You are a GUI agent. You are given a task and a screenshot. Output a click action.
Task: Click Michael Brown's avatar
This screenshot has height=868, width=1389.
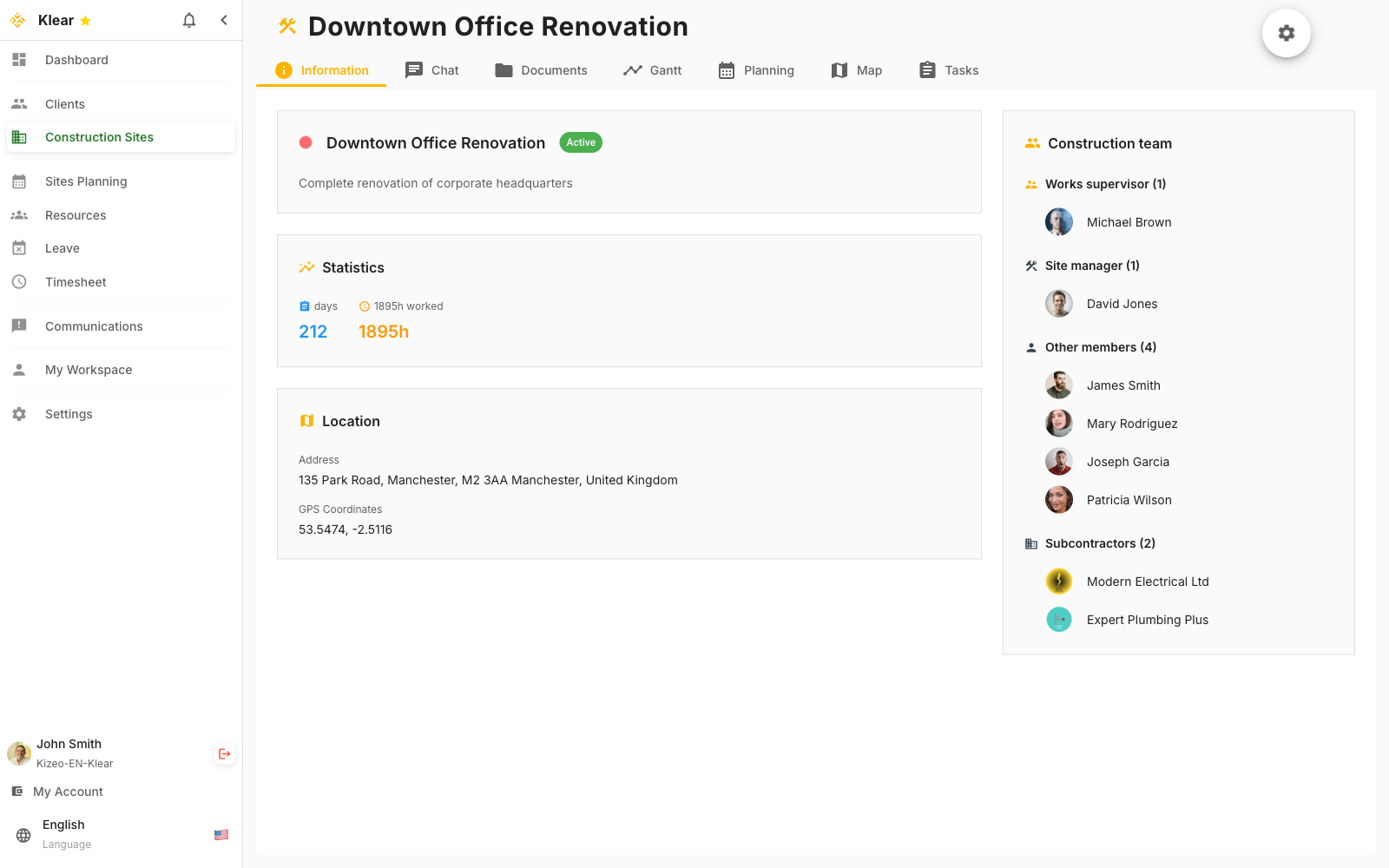(1058, 222)
